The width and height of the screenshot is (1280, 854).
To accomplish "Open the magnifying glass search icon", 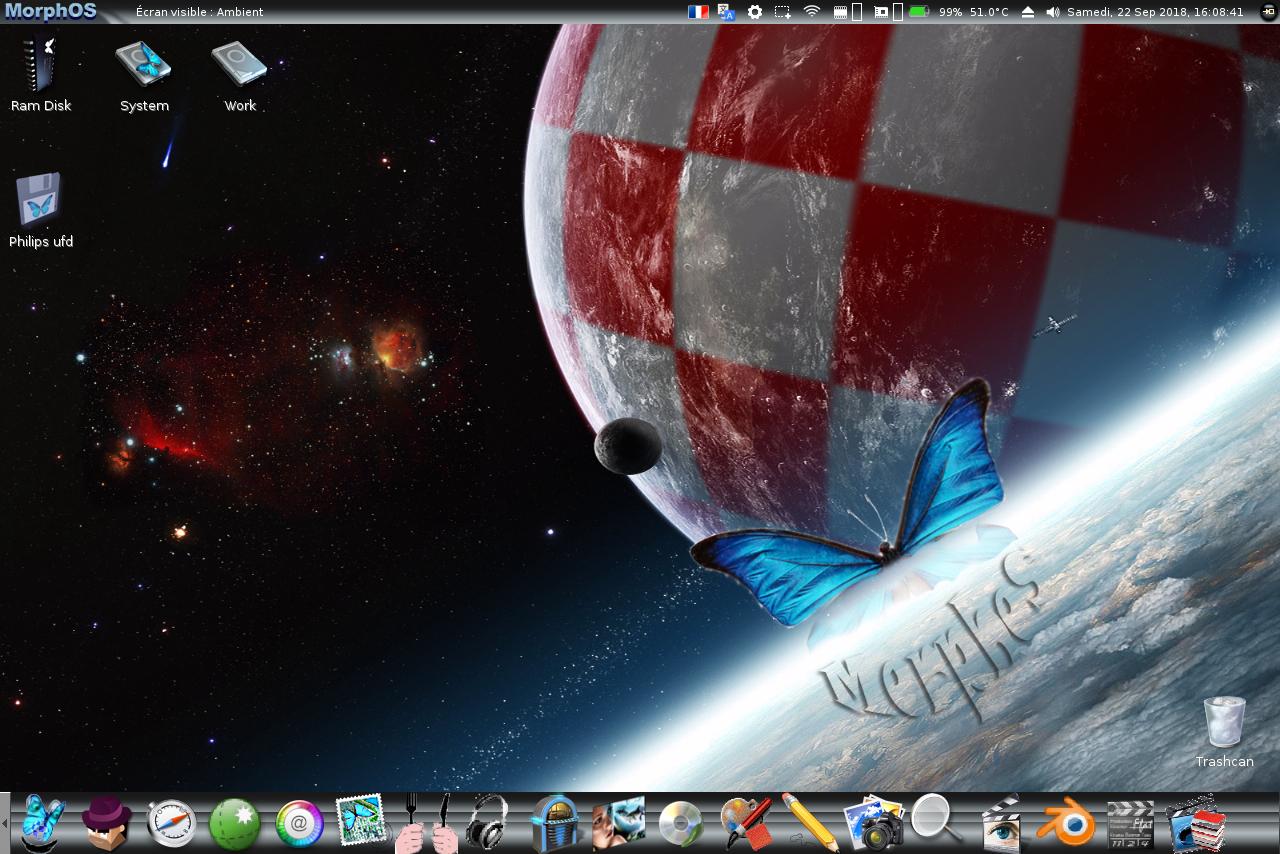I will pyautogui.click(x=936, y=820).
